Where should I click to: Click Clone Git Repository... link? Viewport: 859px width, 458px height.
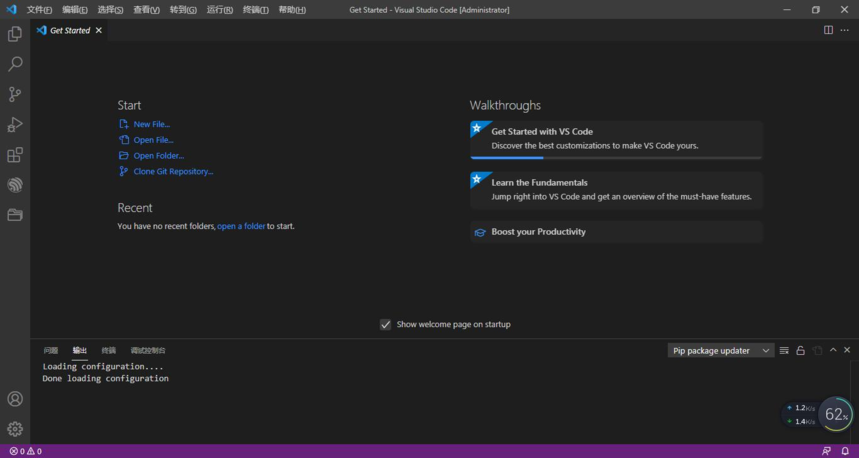tap(173, 171)
